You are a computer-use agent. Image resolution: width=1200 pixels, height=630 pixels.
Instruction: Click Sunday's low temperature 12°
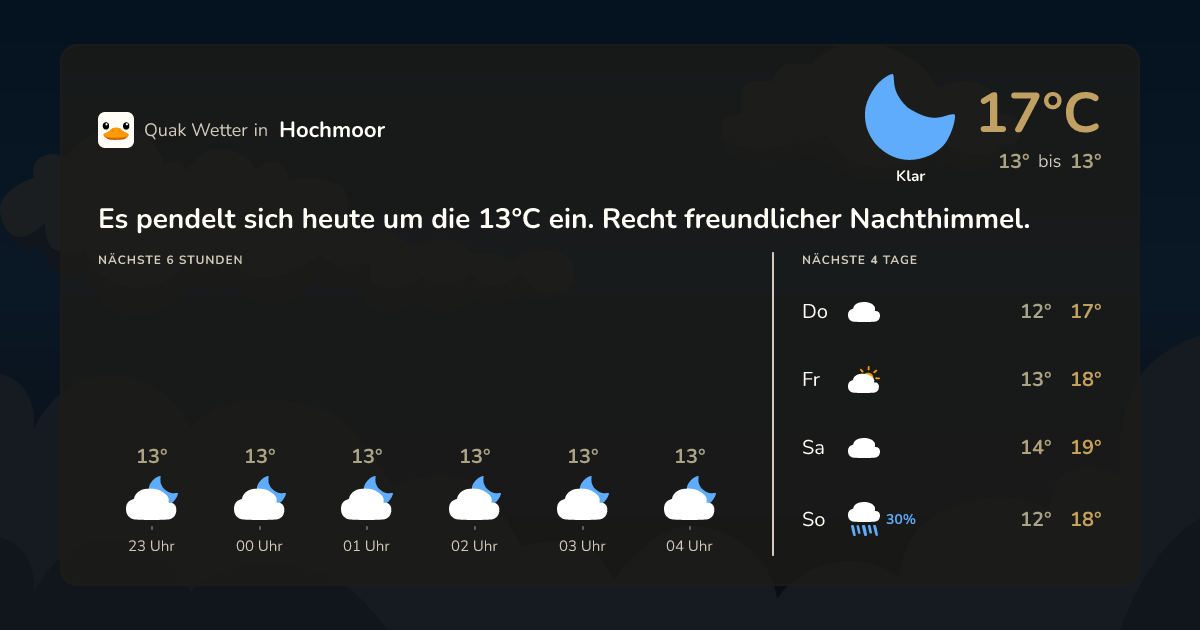coord(1036,520)
